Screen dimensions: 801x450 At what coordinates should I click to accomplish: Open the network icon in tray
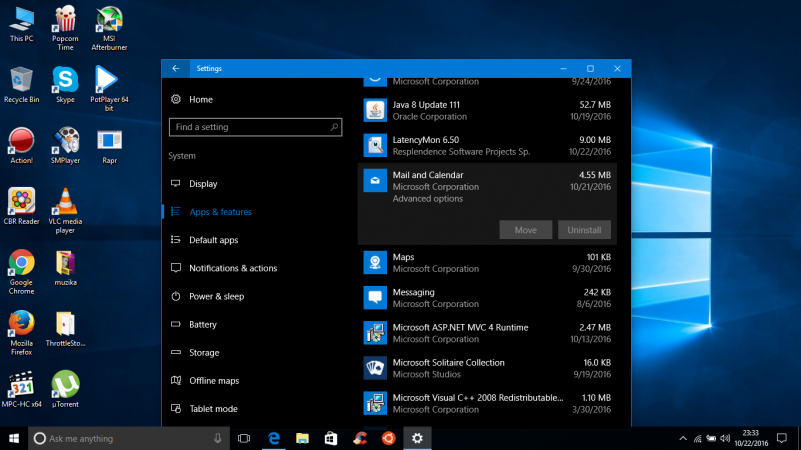pos(697,438)
